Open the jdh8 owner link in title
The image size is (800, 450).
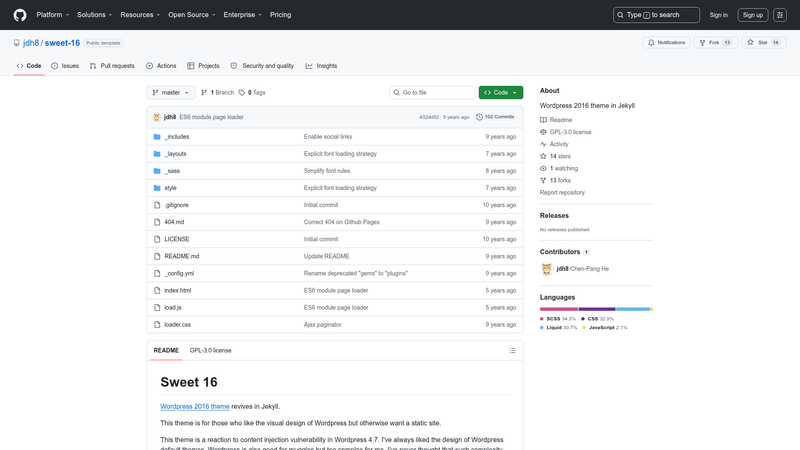[31, 43]
